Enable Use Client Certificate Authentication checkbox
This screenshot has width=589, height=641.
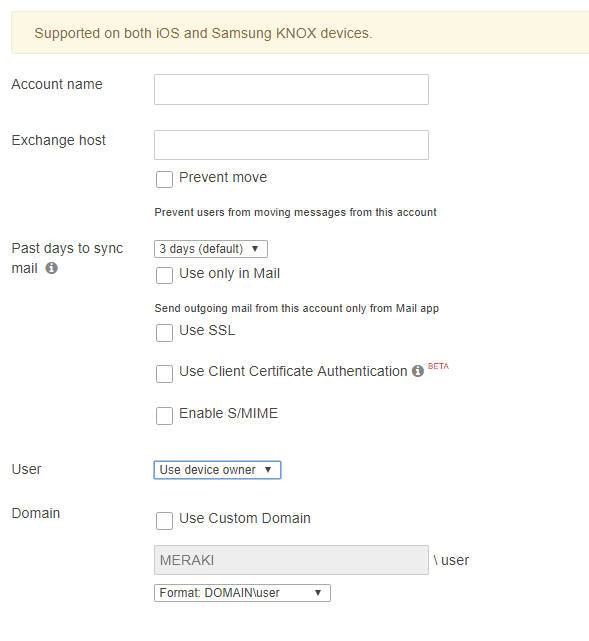(164, 374)
